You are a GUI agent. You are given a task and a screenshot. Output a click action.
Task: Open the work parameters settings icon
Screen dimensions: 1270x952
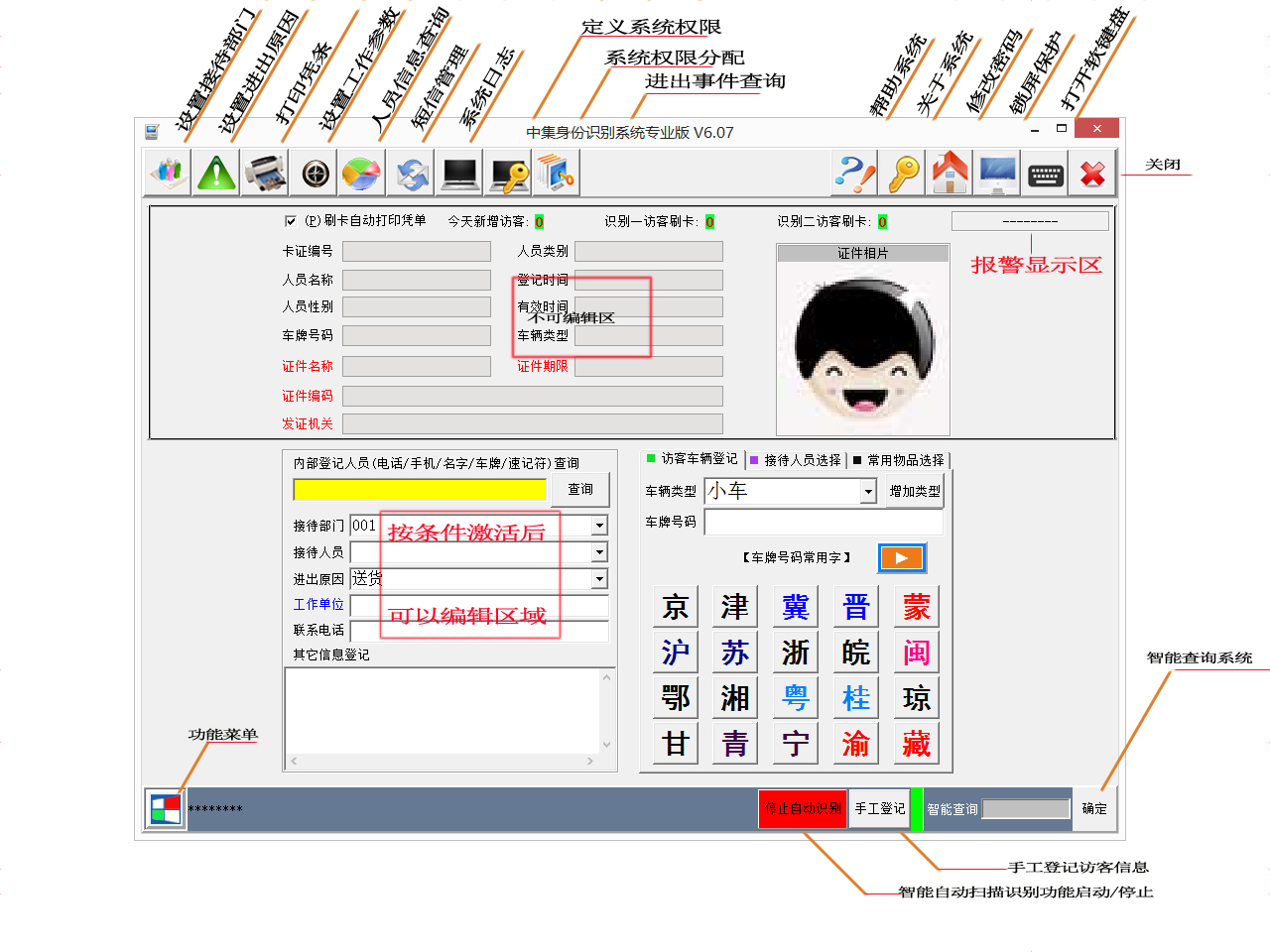(315, 174)
